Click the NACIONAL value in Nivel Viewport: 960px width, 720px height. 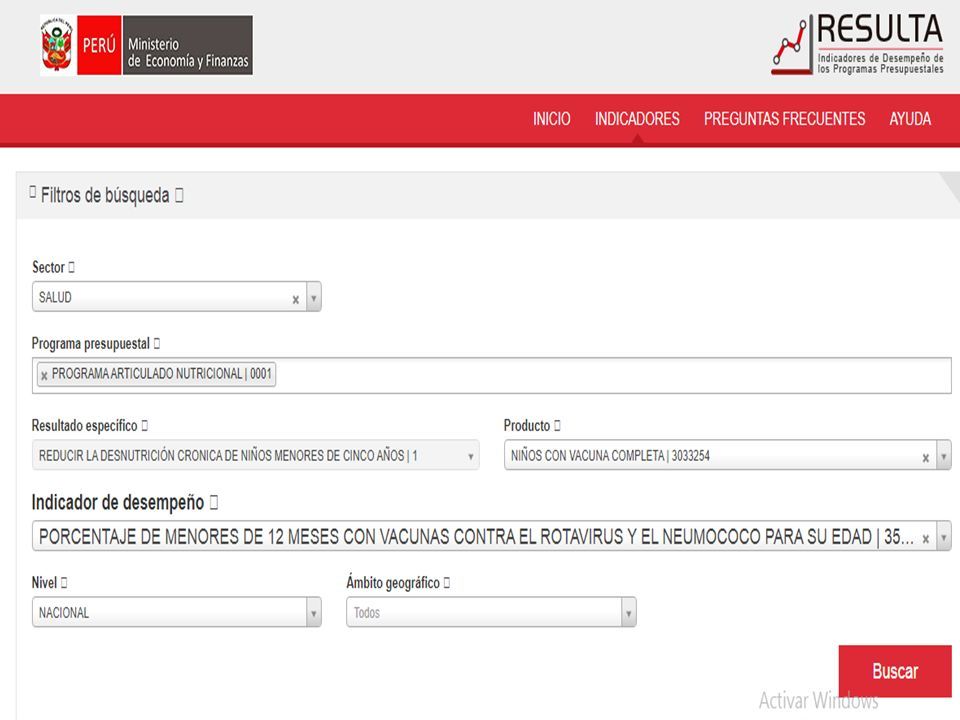64,613
